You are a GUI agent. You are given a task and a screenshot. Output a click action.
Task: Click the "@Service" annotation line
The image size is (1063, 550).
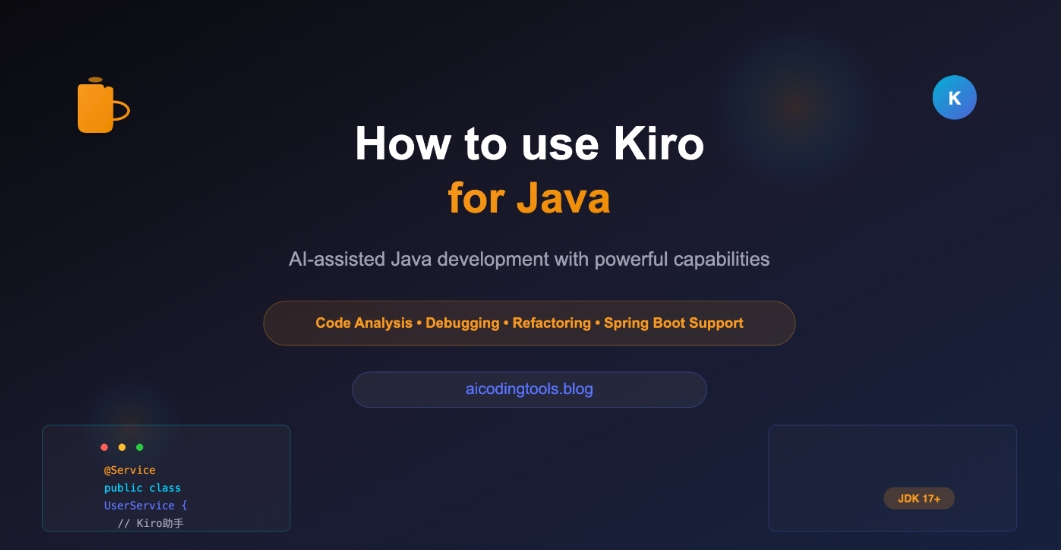(x=129, y=470)
